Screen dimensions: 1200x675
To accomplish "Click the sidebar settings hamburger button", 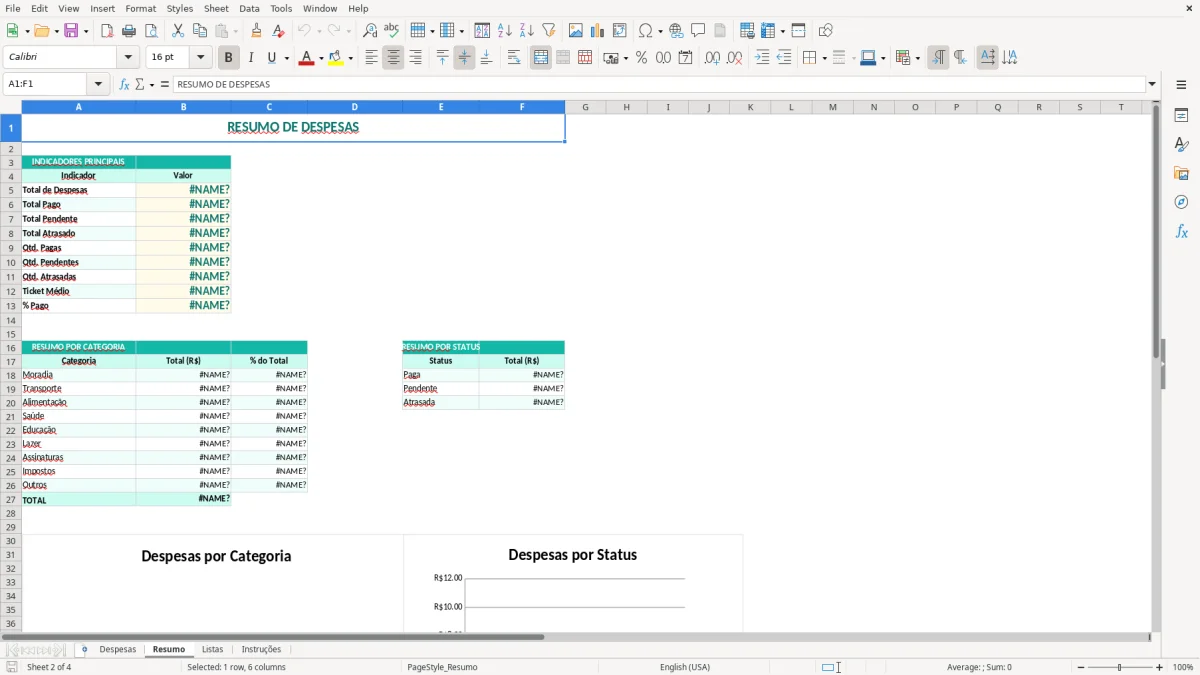I will [x=1181, y=84].
